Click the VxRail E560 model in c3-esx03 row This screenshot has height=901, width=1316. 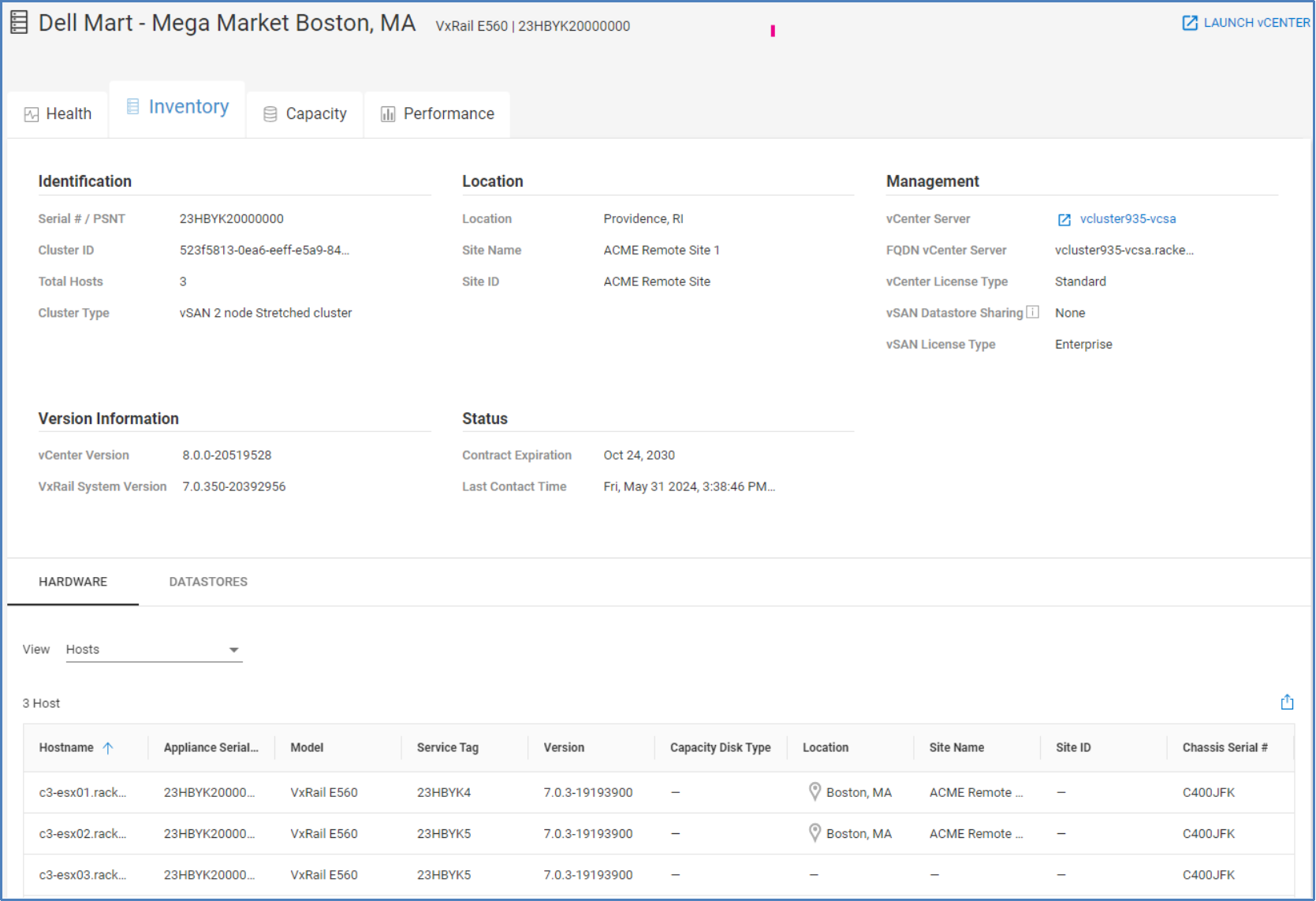point(324,874)
